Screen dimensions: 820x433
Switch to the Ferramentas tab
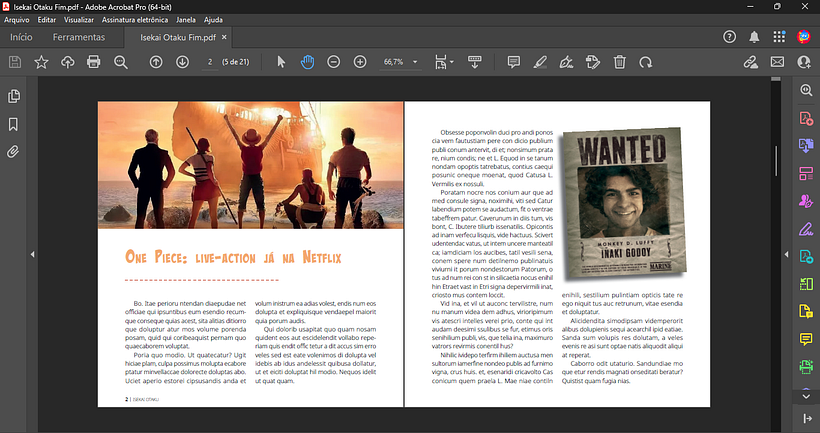[79, 37]
